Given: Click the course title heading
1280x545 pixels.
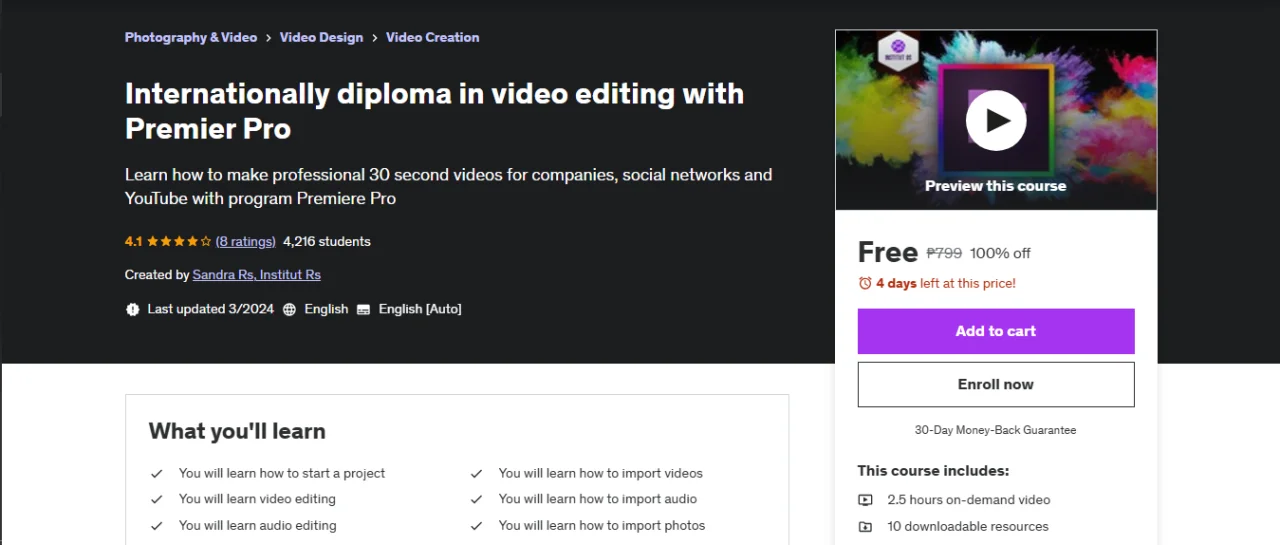Looking at the screenshot, I should click(434, 111).
